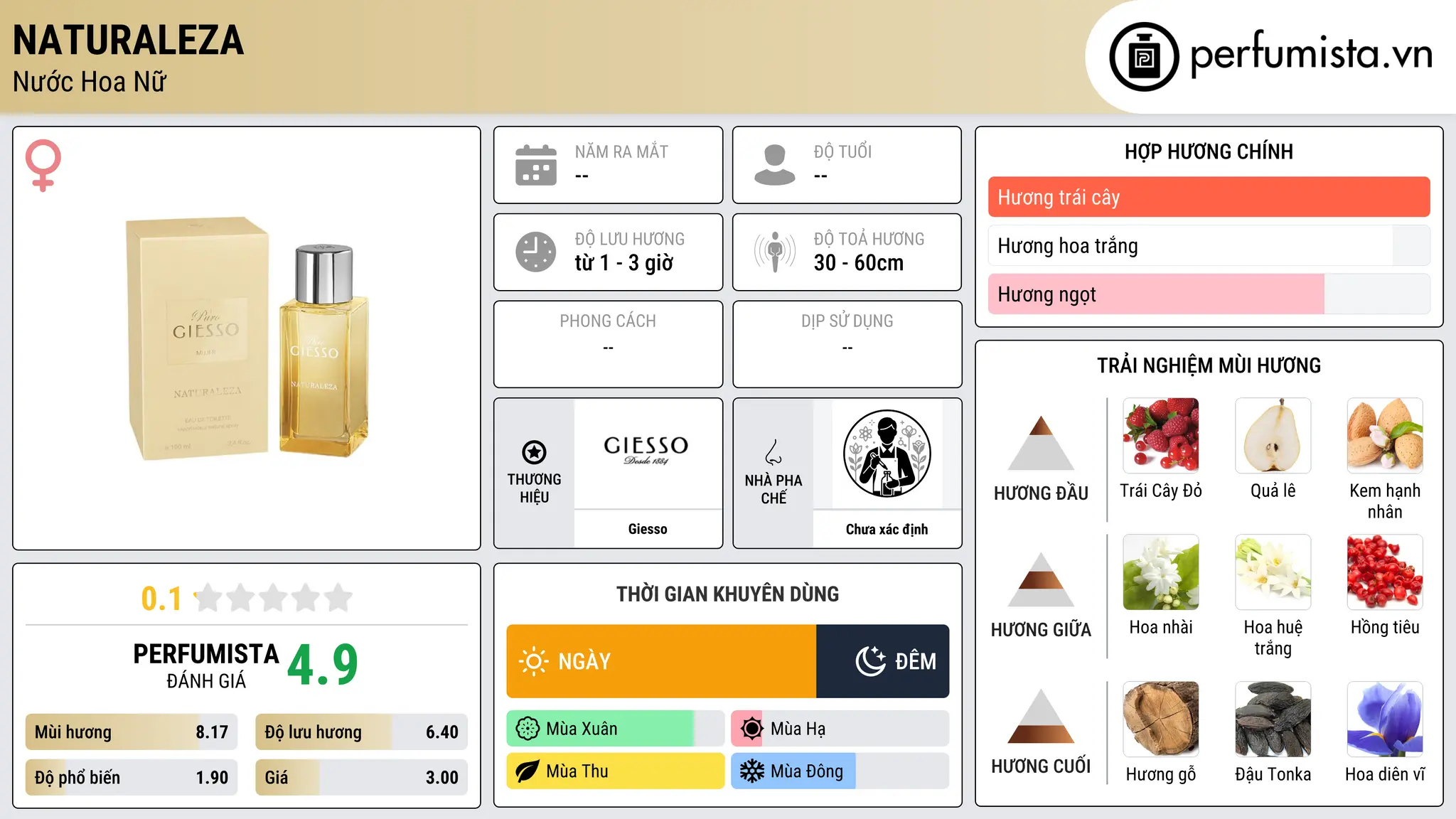The image size is (1456, 819).
Task: Click the perfumista.vn bottle logo icon
Action: pyautogui.click(x=1144, y=57)
